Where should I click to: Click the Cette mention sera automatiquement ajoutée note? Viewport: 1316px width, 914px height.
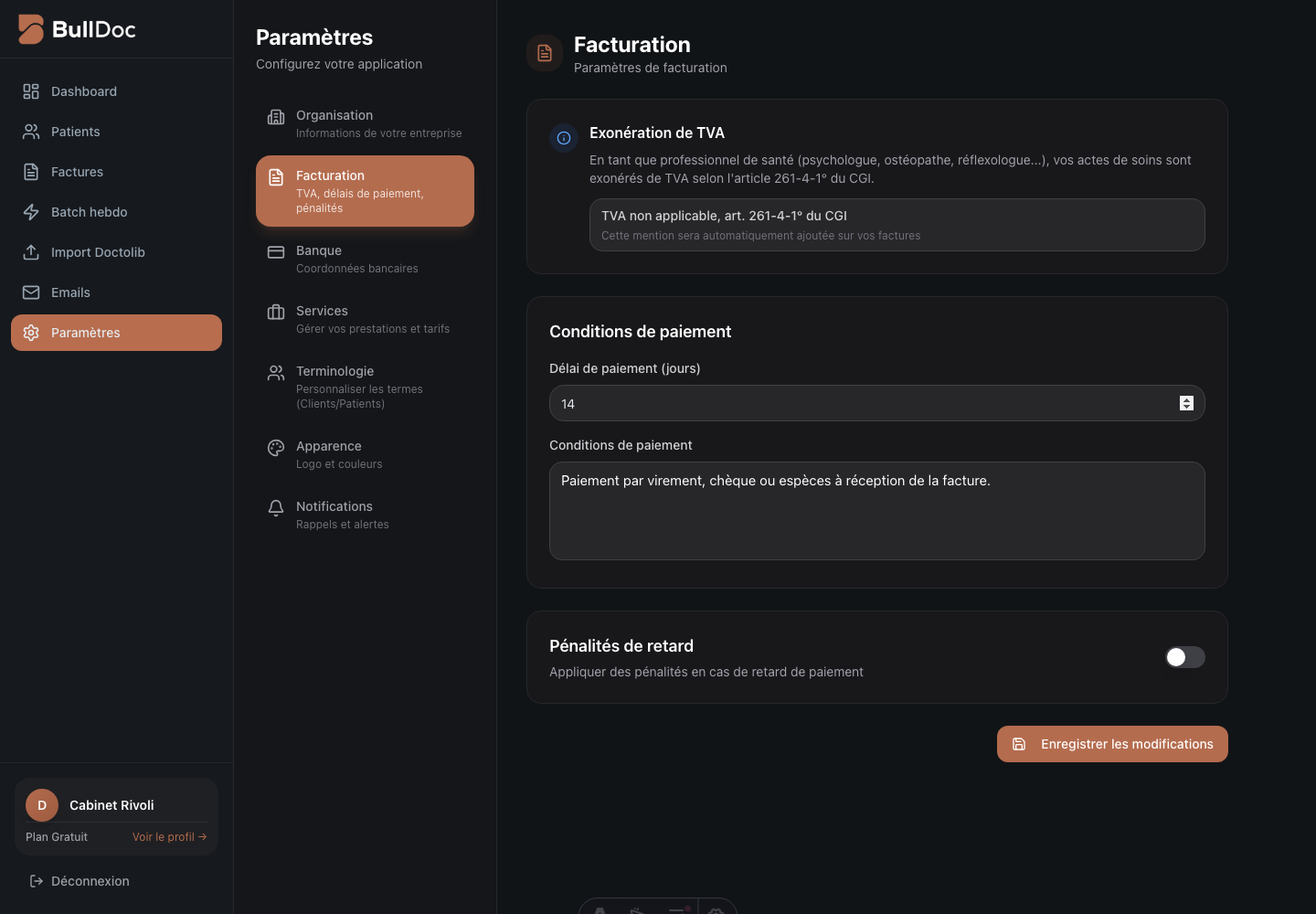point(760,236)
